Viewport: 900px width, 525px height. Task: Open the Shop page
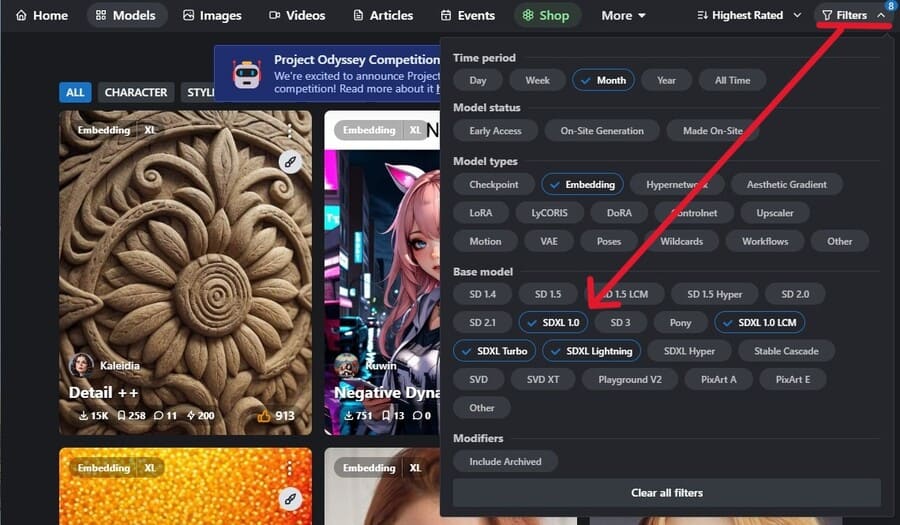pyautogui.click(x=545, y=15)
